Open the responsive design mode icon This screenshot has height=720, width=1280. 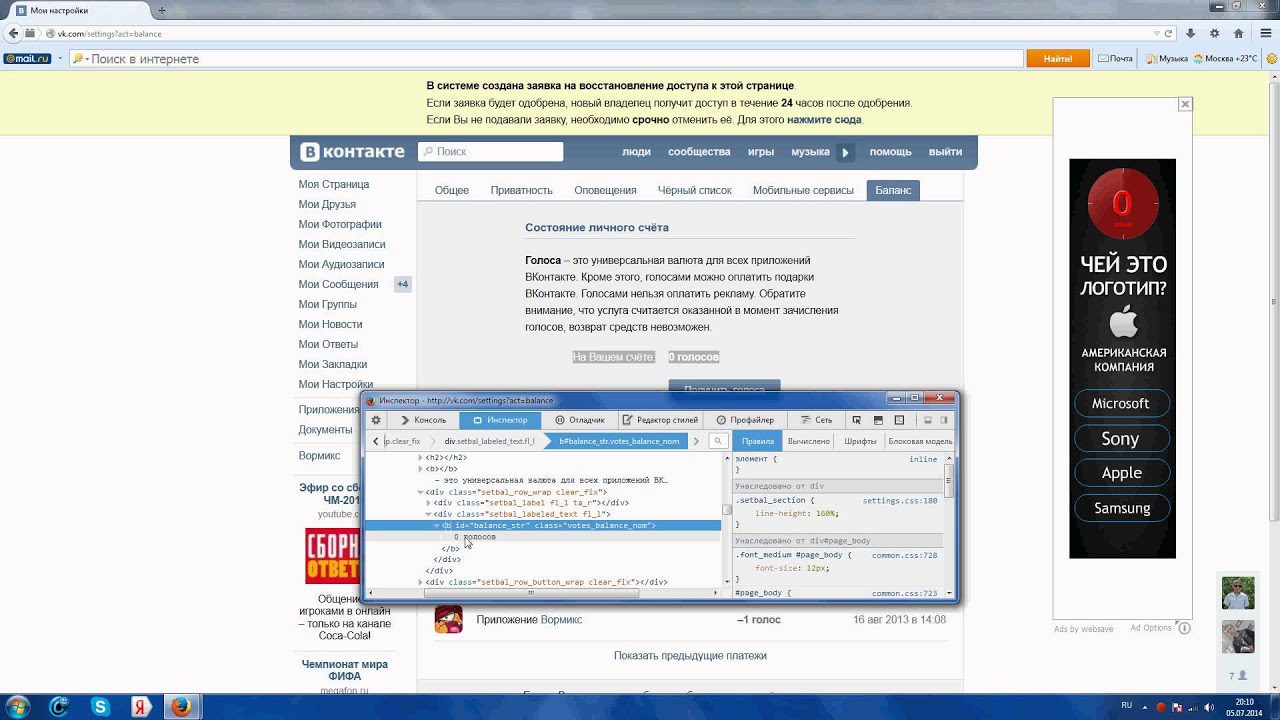(x=899, y=420)
